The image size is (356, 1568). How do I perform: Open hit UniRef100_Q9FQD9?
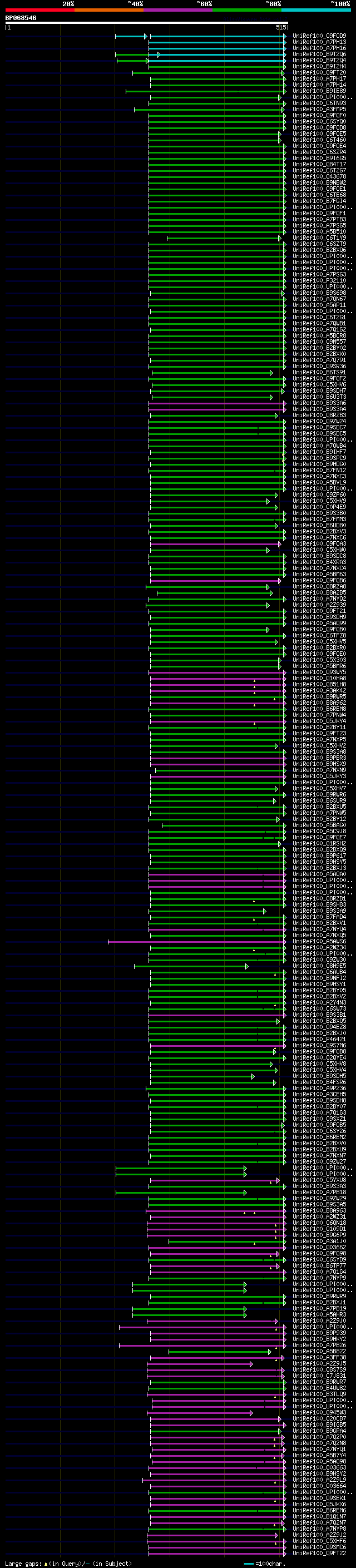coord(319,36)
